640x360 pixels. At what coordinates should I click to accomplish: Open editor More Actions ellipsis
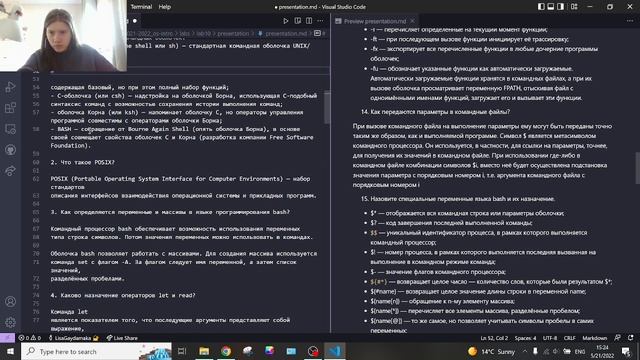pos(320,21)
